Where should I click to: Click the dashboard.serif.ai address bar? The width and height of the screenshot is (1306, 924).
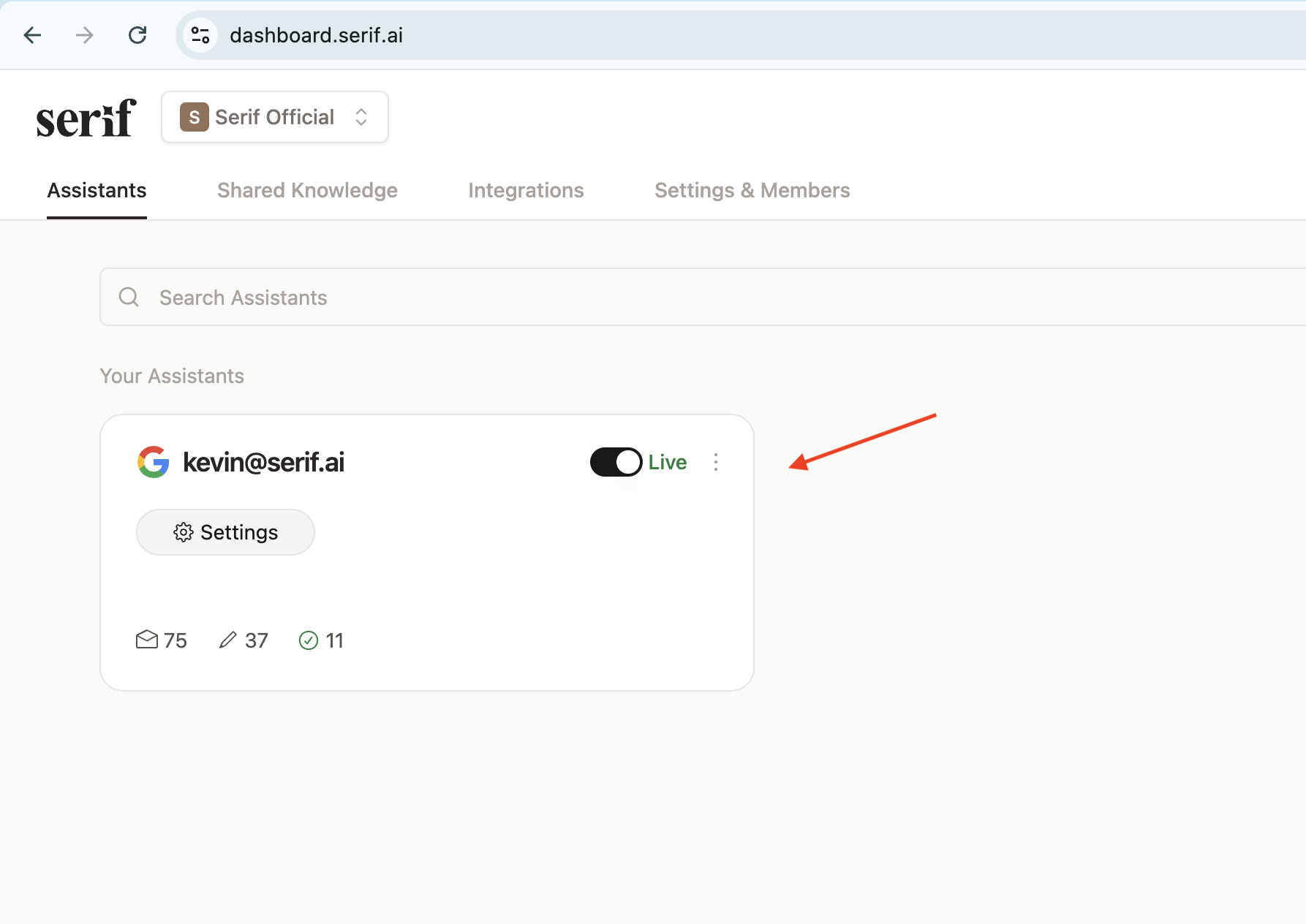[x=740, y=35]
